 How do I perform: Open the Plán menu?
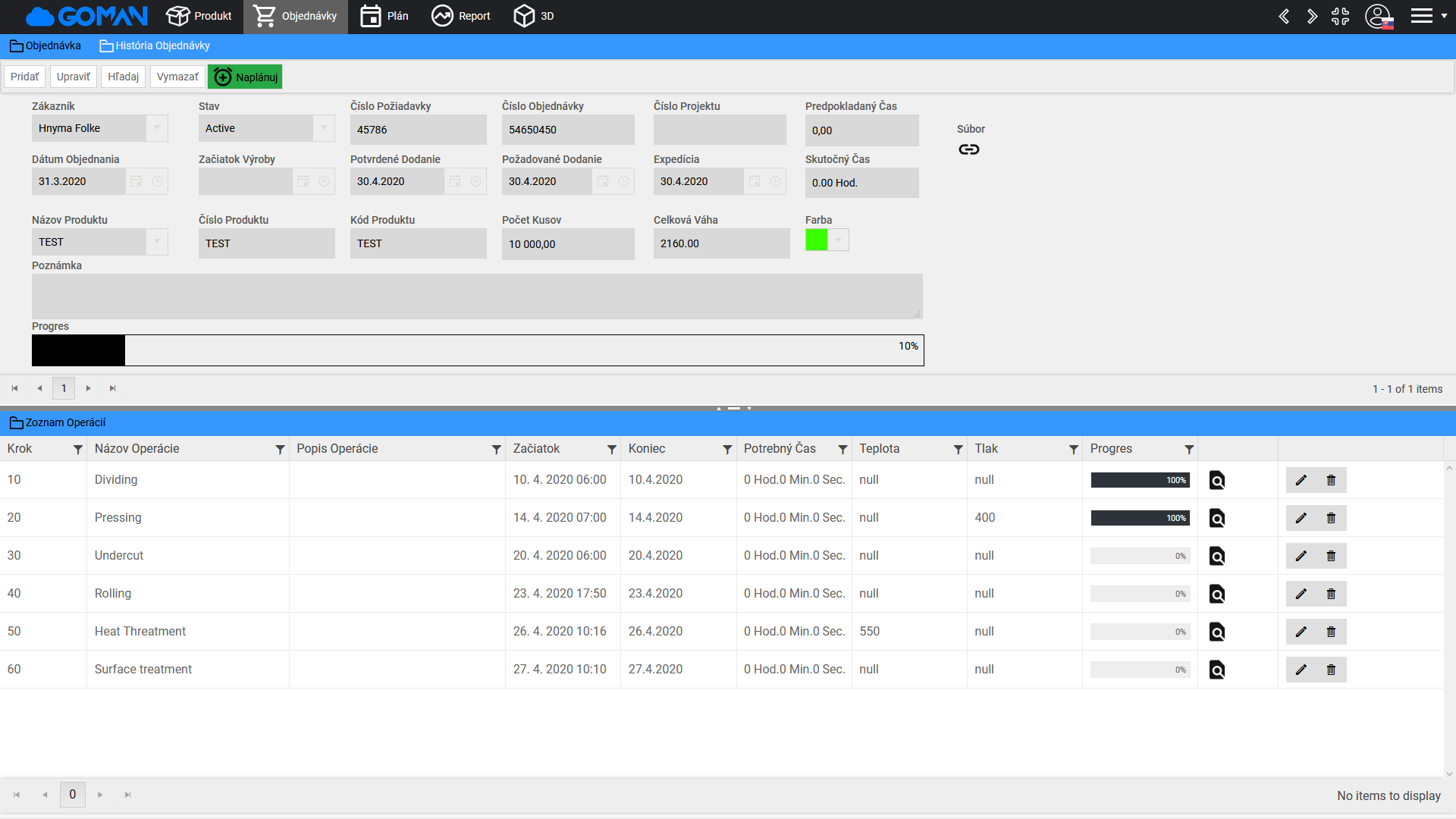pos(384,16)
